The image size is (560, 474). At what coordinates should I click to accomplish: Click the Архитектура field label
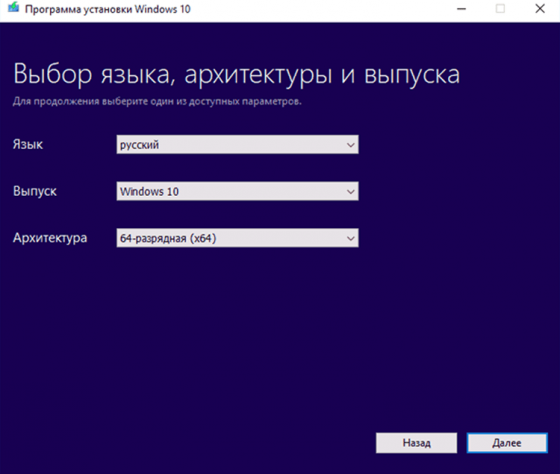pos(50,238)
